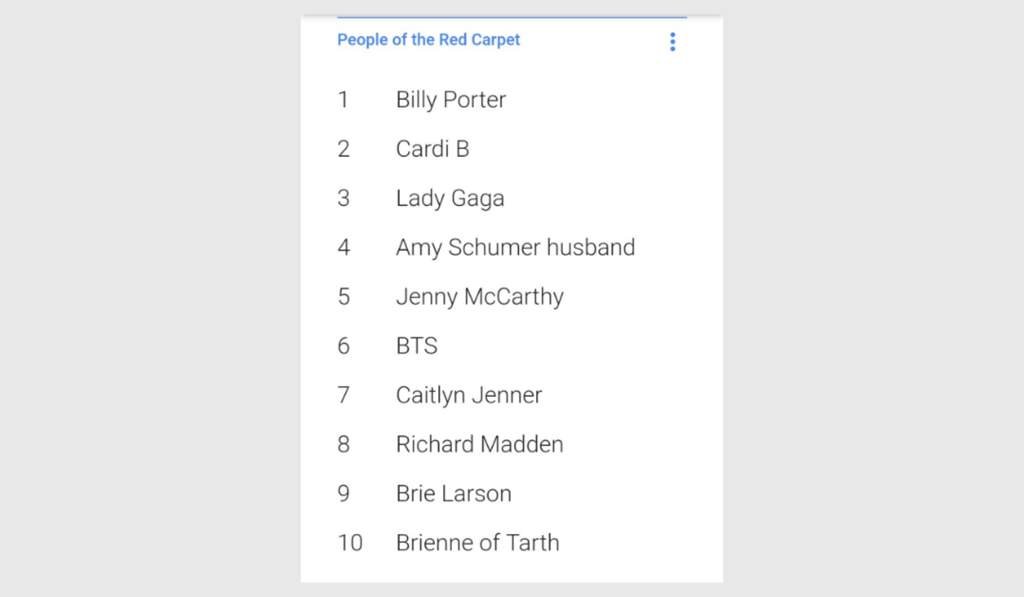Open the Cardi B entry
The width and height of the screenshot is (1024, 597).
click(x=432, y=149)
